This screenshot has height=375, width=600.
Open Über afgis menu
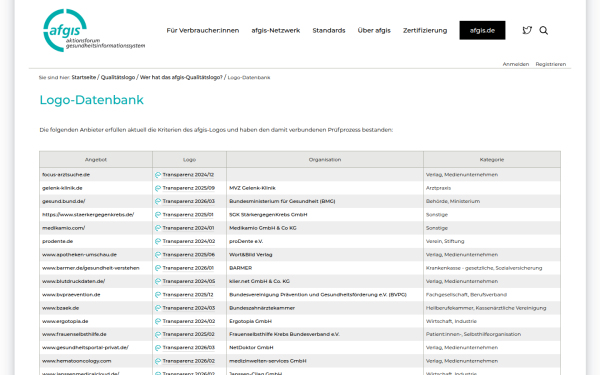[x=374, y=30]
